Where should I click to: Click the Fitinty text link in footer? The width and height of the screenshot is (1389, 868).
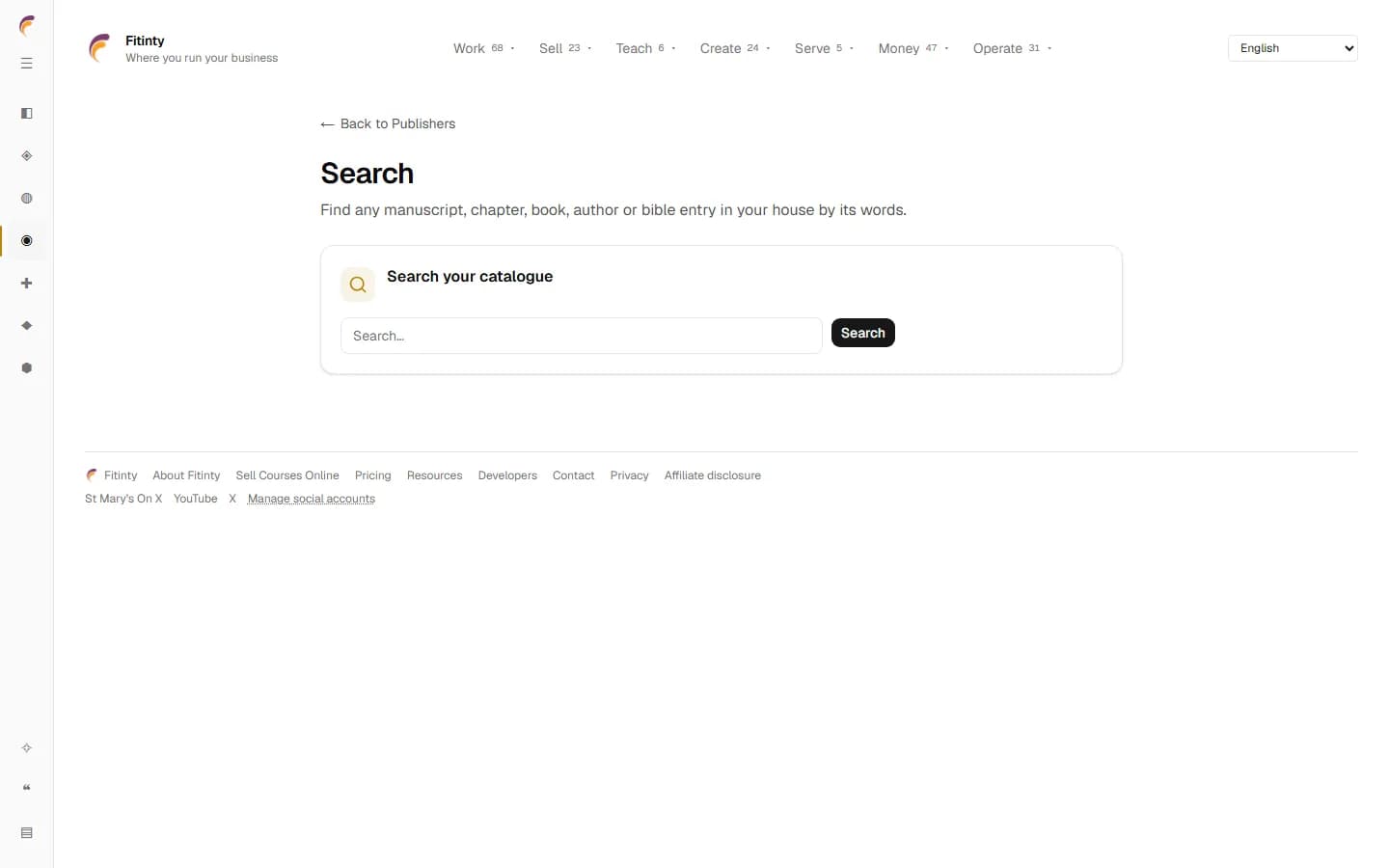click(x=121, y=475)
